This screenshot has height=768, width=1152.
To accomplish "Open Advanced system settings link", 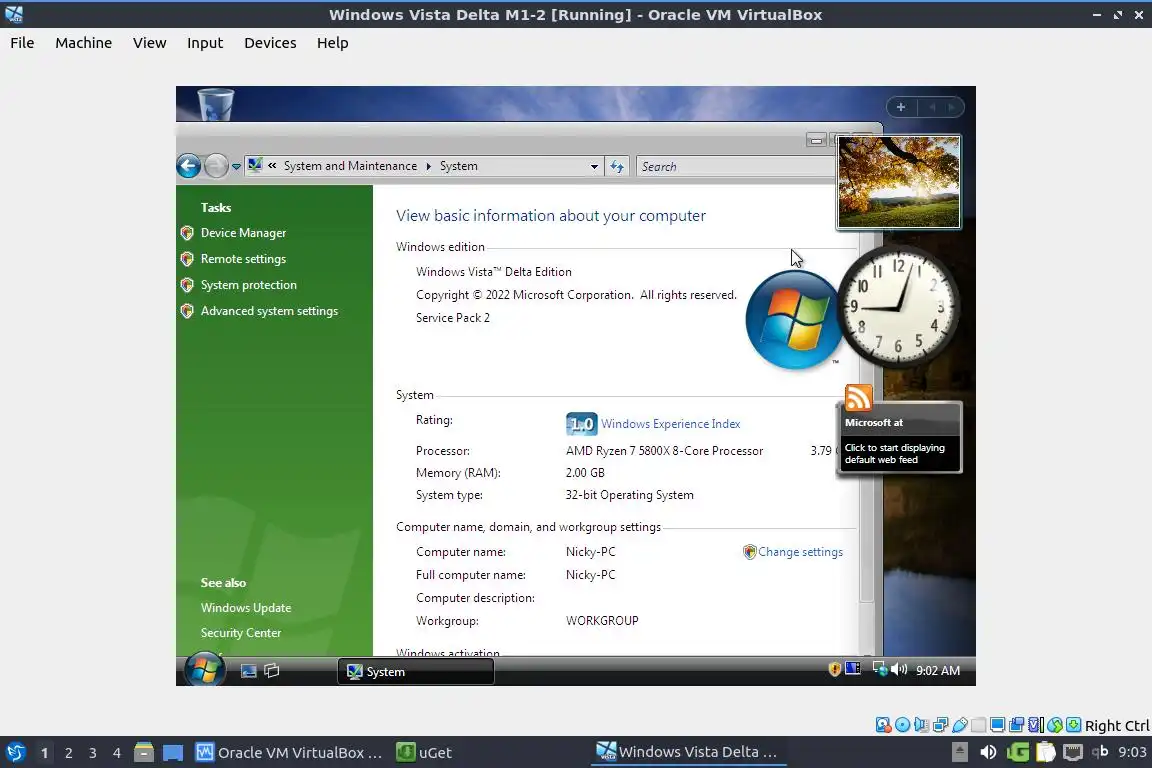I will point(269,311).
